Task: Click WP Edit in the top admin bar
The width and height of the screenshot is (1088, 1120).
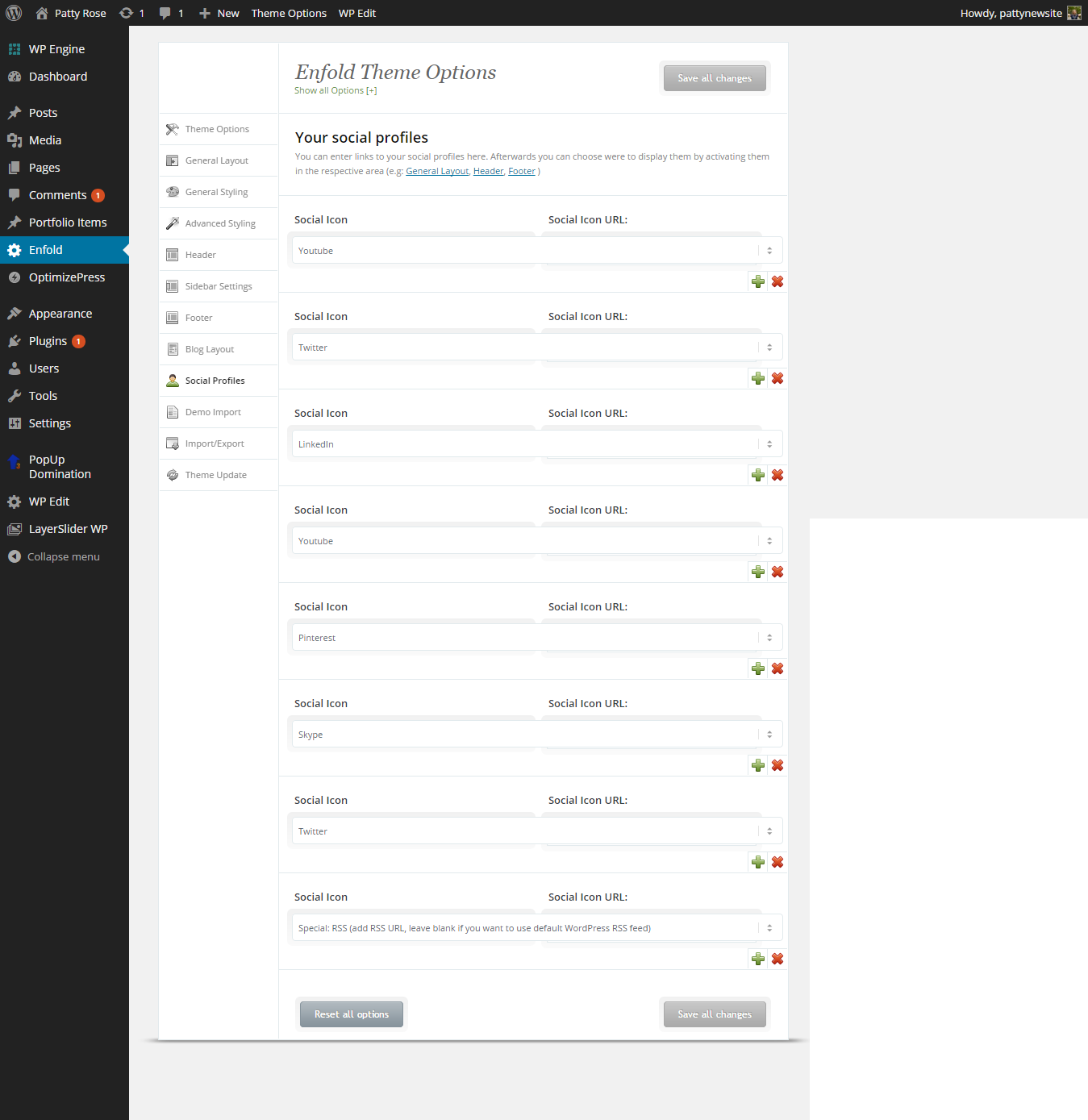Action: click(357, 13)
